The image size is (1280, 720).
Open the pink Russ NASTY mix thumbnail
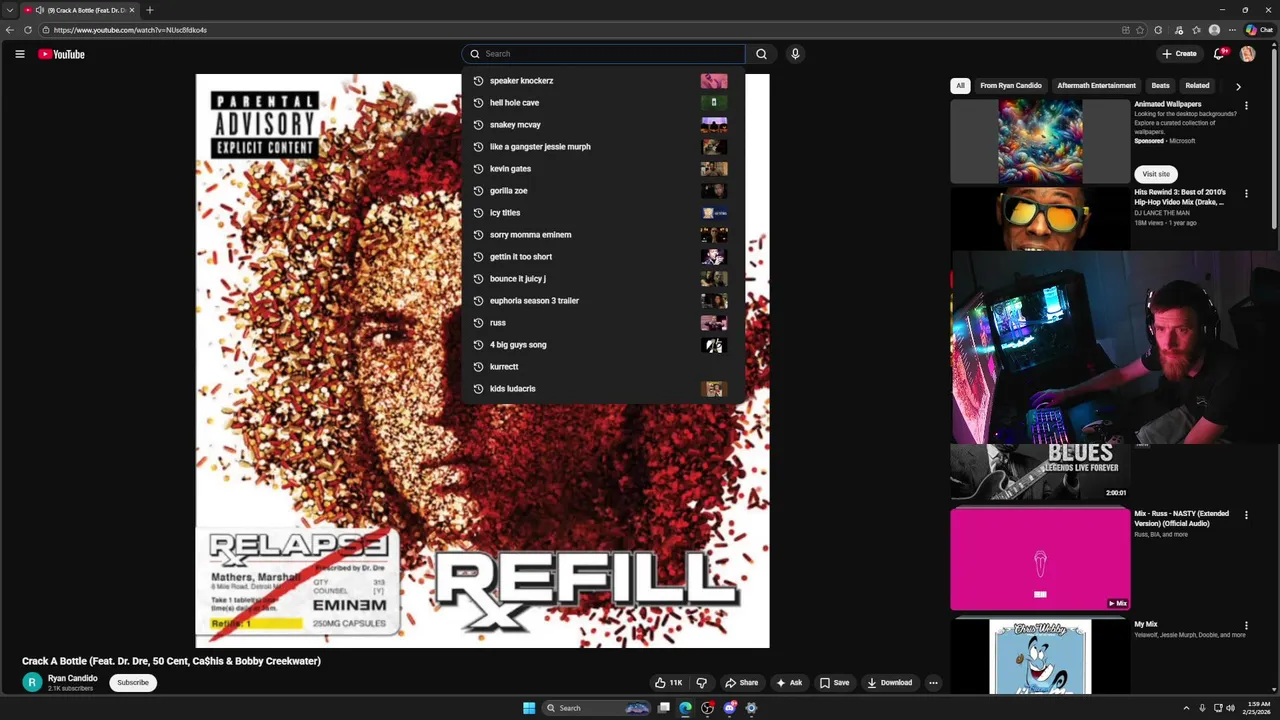coord(1040,559)
